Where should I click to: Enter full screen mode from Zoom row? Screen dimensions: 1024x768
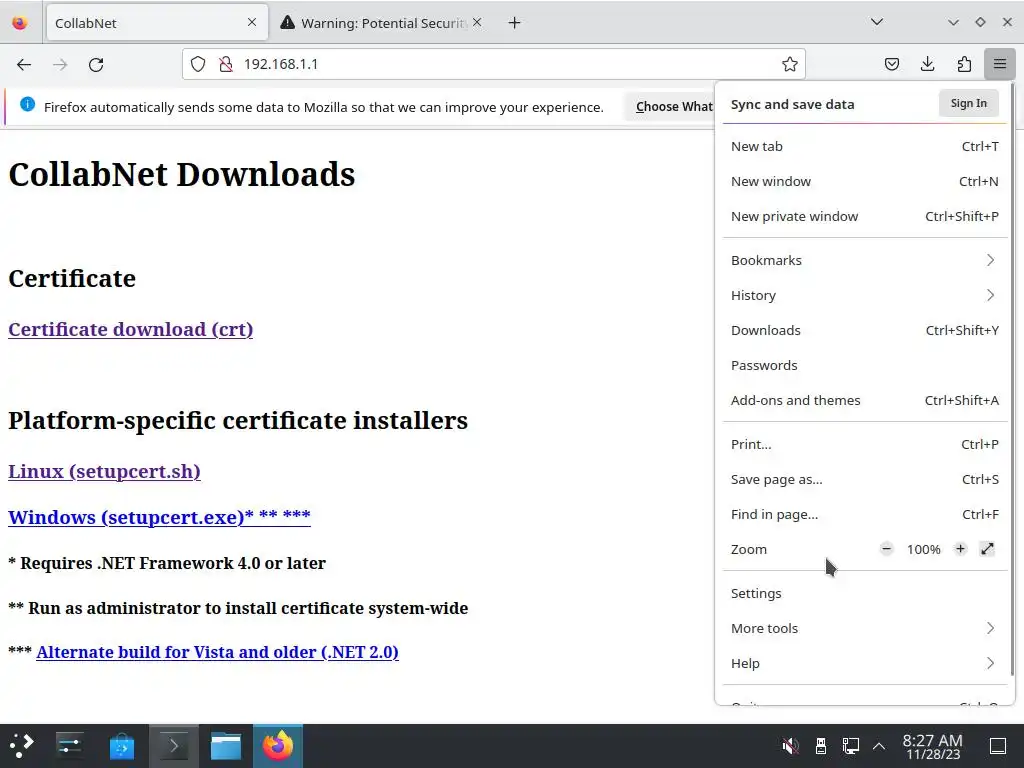987,549
